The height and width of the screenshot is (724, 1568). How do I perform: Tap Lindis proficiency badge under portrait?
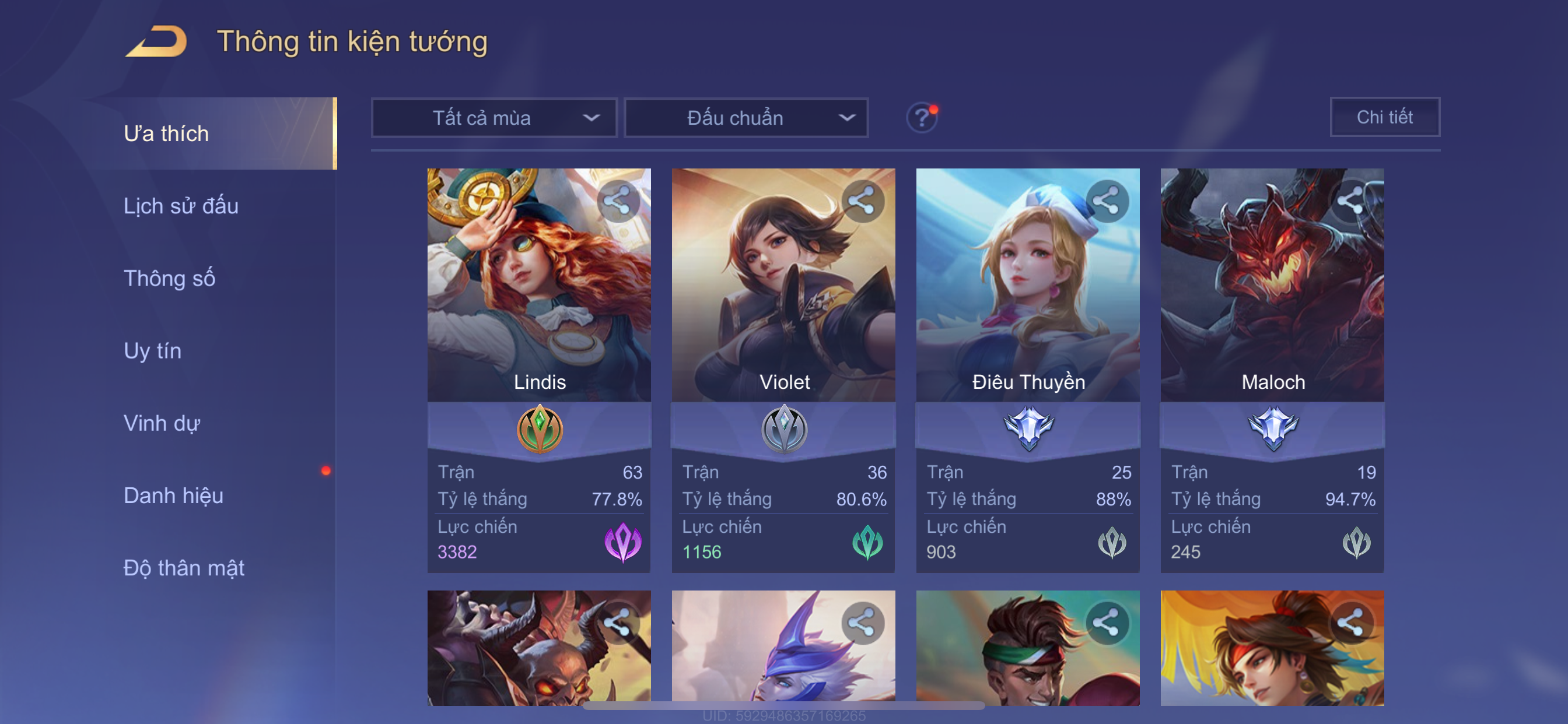(x=540, y=428)
